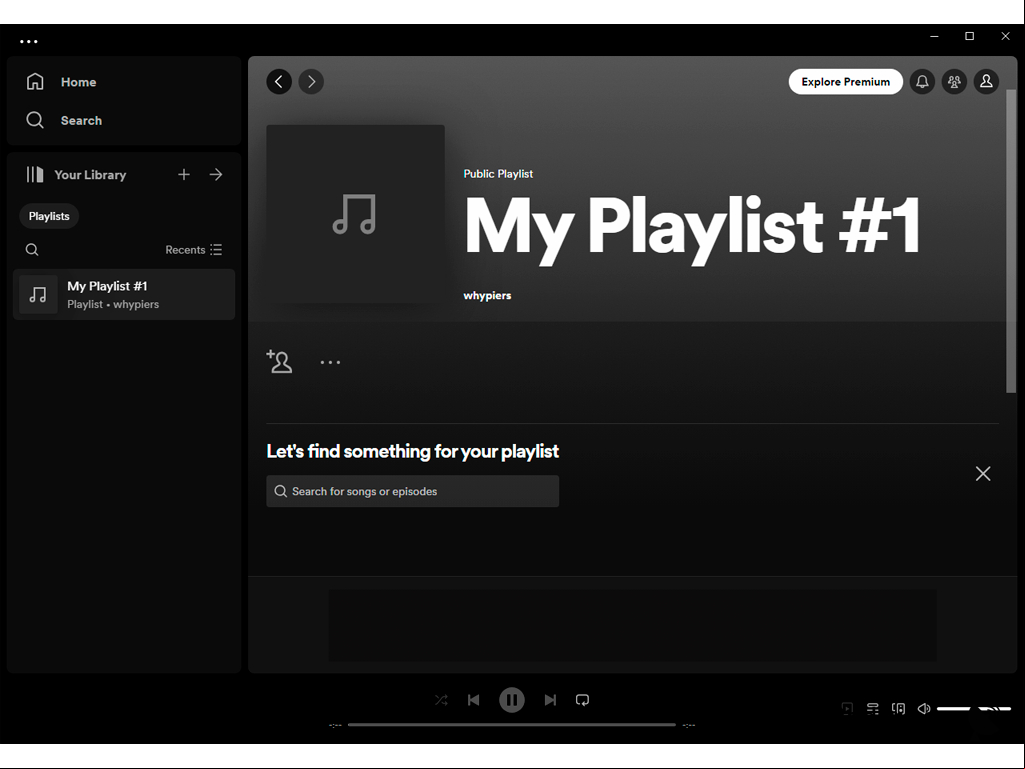The height and width of the screenshot is (769, 1025).
Task: Choose a playlist cover photo
Action: tap(356, 214)
